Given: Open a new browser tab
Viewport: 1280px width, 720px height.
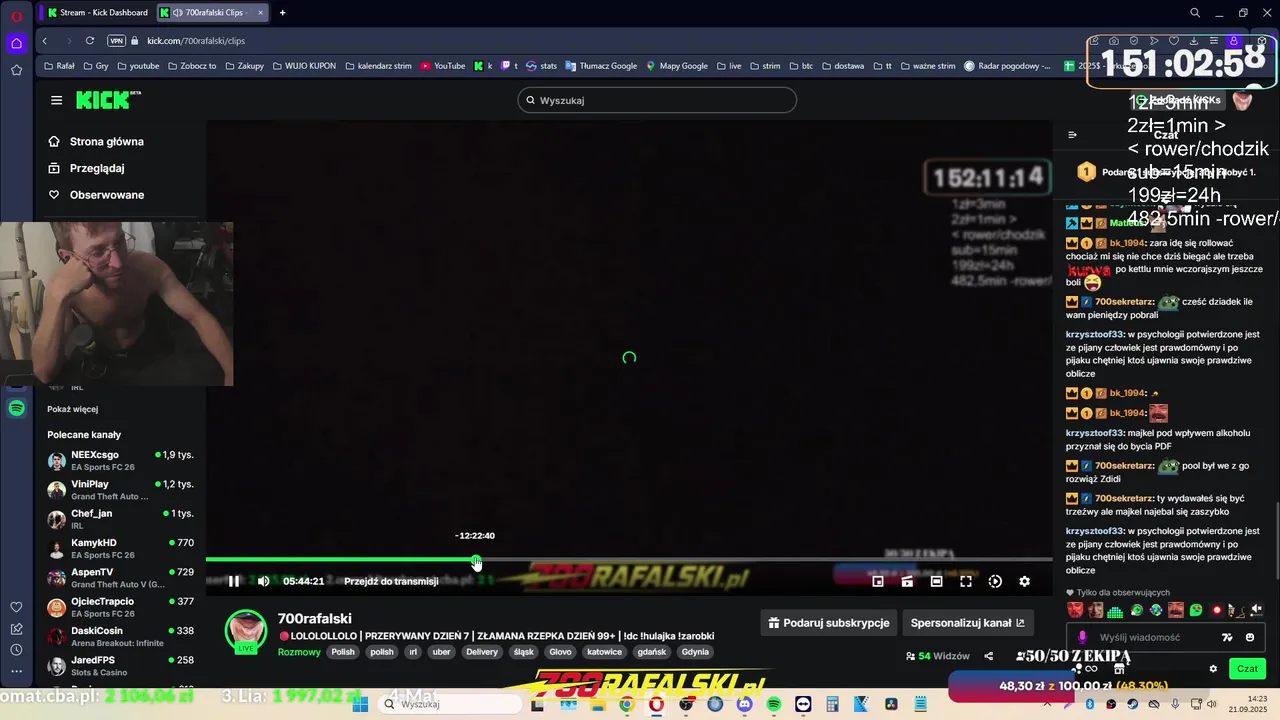Looking at the screenshot, I should coord(282,12).
